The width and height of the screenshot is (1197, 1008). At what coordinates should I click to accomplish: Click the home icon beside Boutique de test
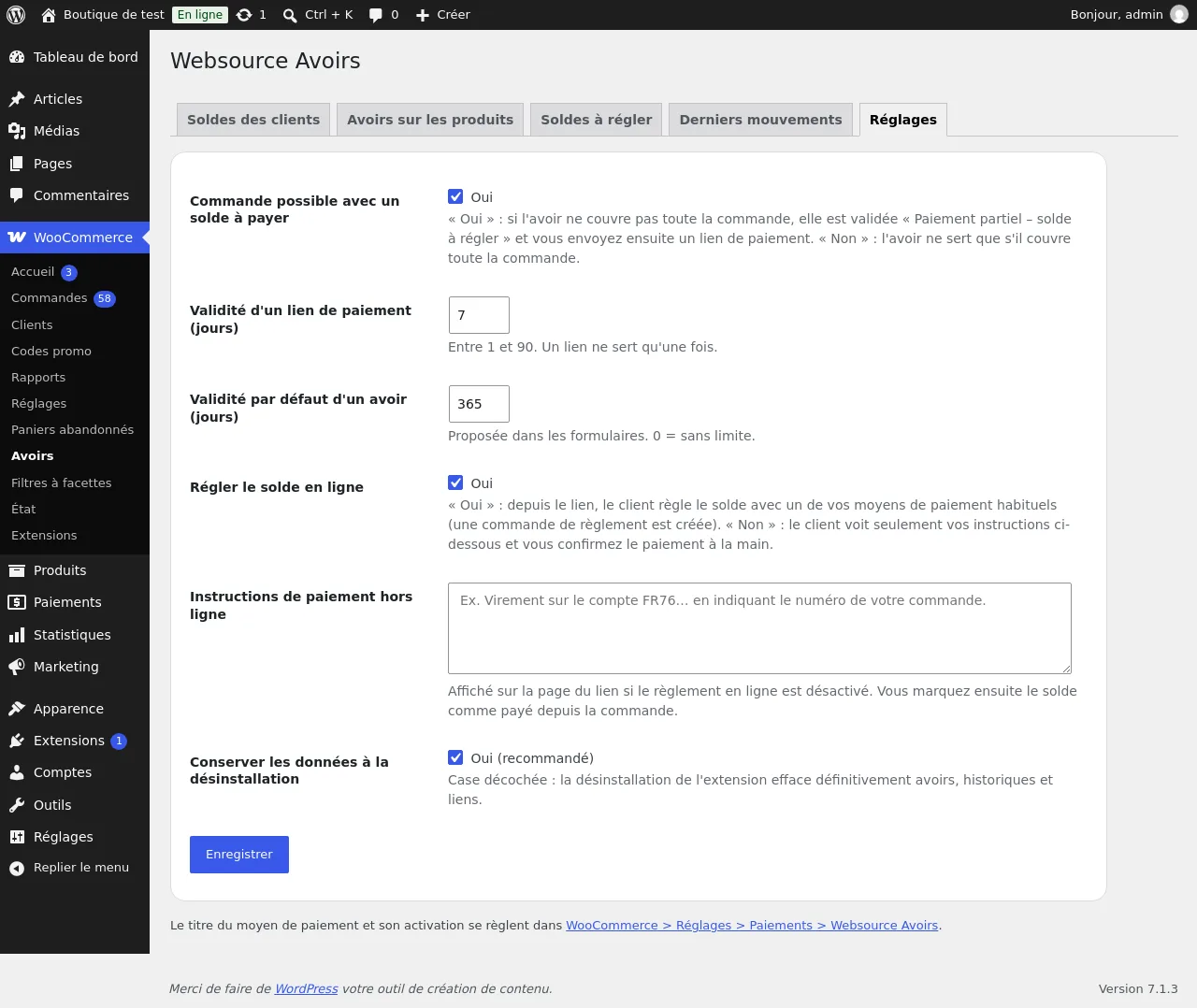tap(49, 15)
